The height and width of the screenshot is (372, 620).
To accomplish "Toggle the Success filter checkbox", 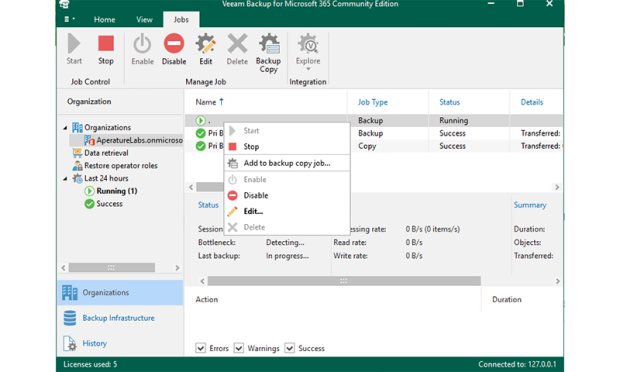I will click(290, 348).
